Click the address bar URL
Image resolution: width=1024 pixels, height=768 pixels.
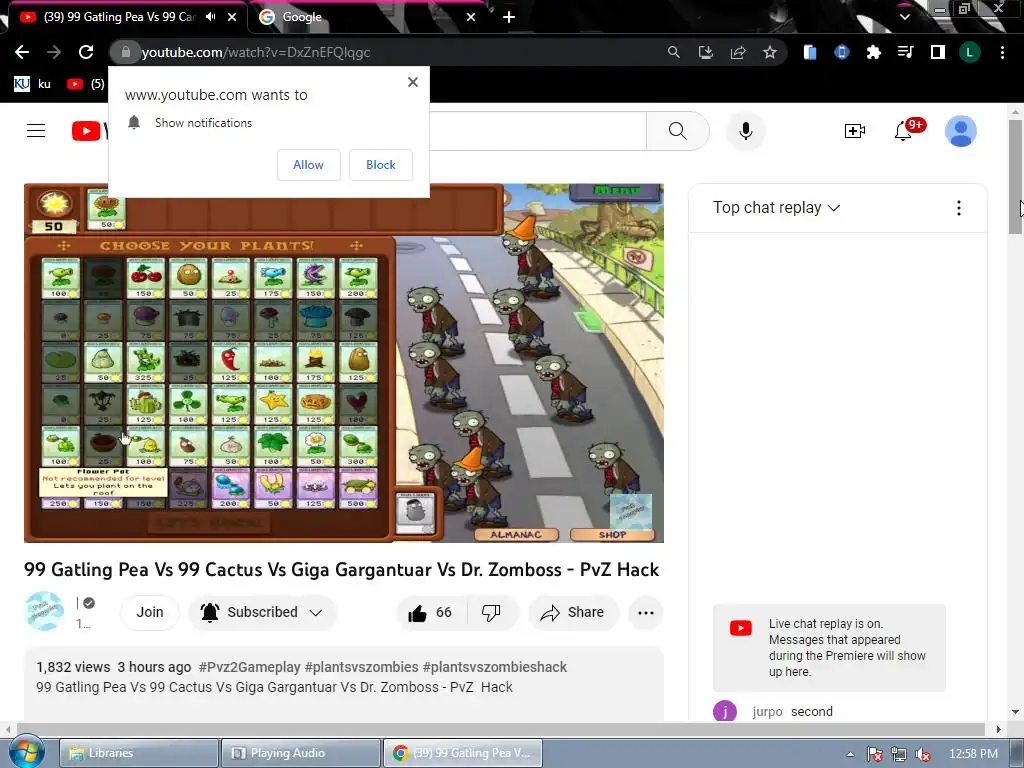[256, 52]
